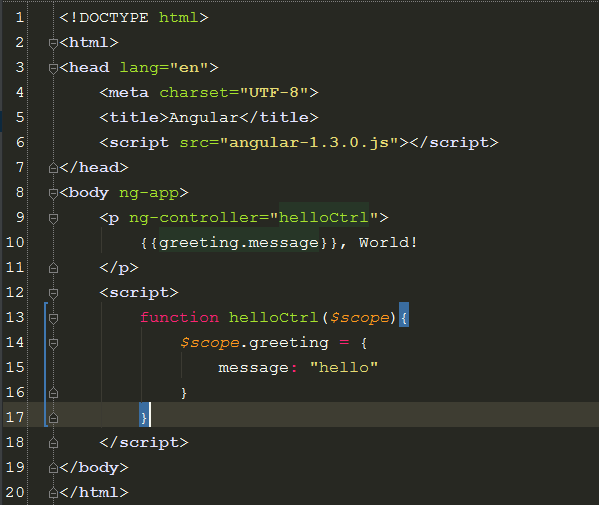Image resolution: width=599 pixels, height=505 pixels.
Task: Collapse the body ng-app fold on line 8
Action: 53,193
